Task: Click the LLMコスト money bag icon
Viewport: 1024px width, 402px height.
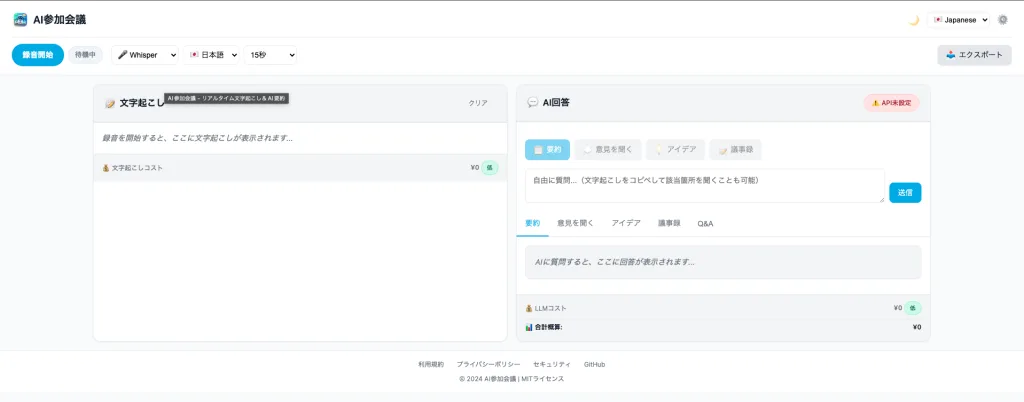Action: coord(529,308)
